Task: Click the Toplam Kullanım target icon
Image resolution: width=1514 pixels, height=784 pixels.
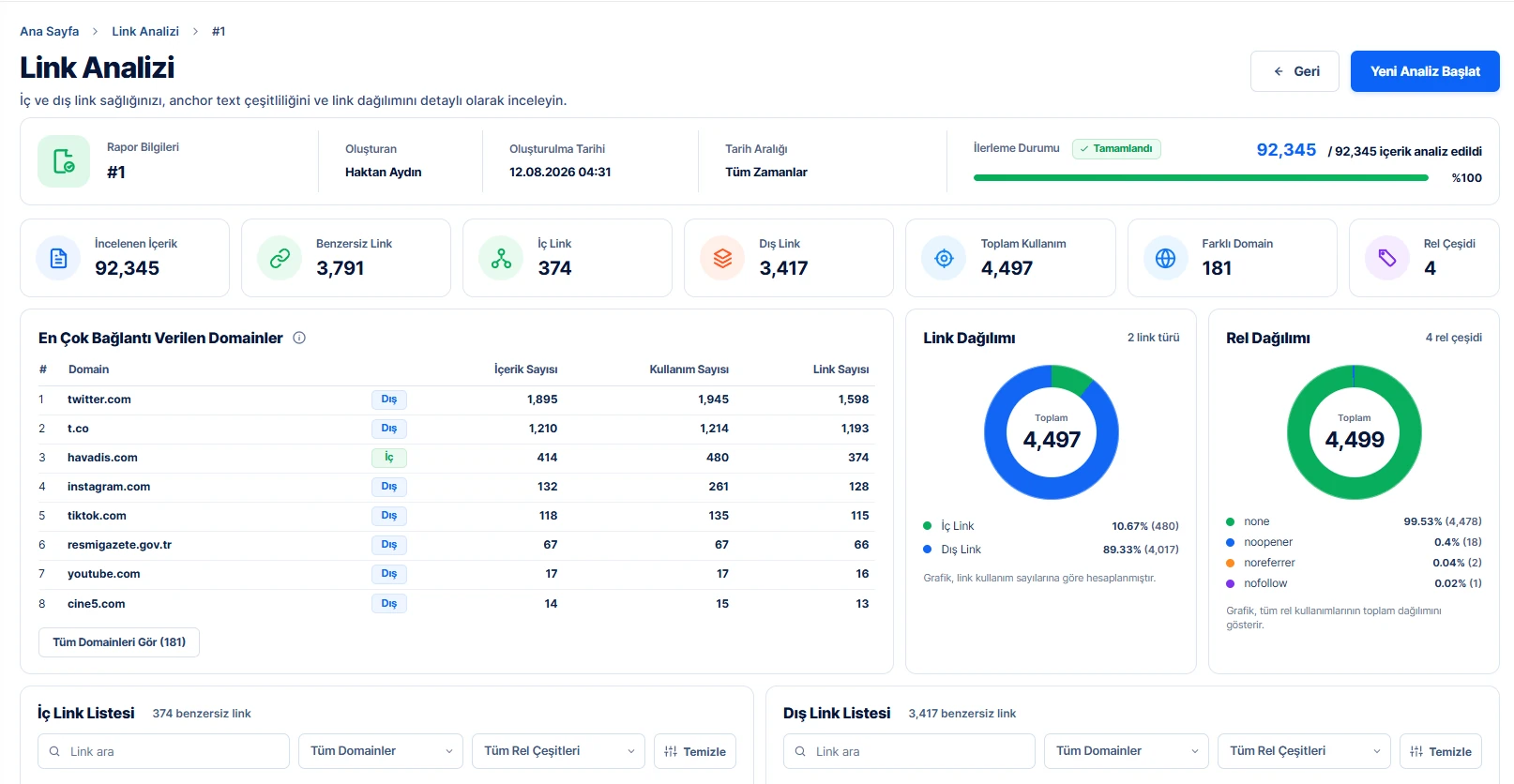Action: click(944, 258)
